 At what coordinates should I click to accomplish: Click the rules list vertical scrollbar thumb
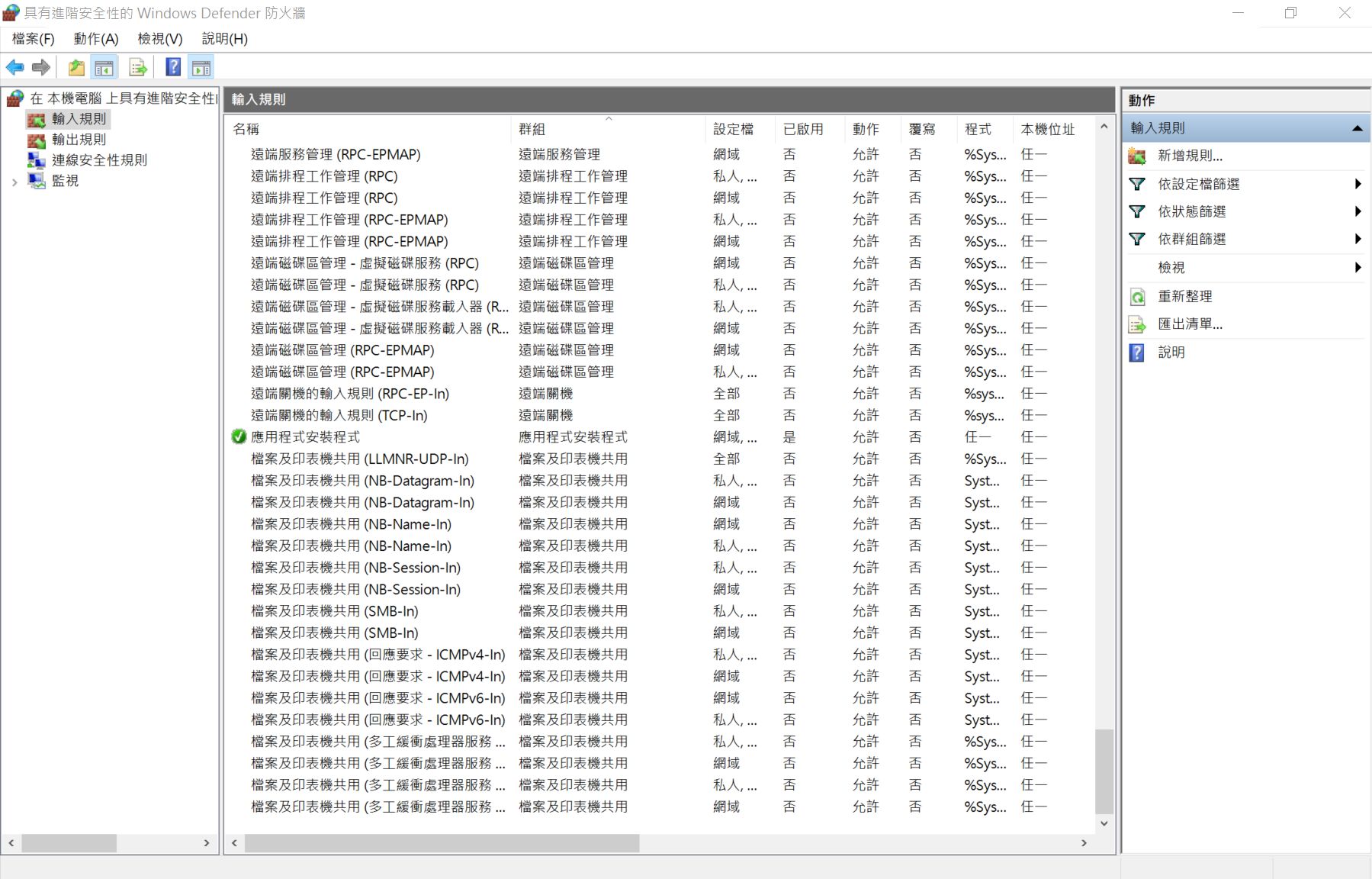coord(1104,771)
